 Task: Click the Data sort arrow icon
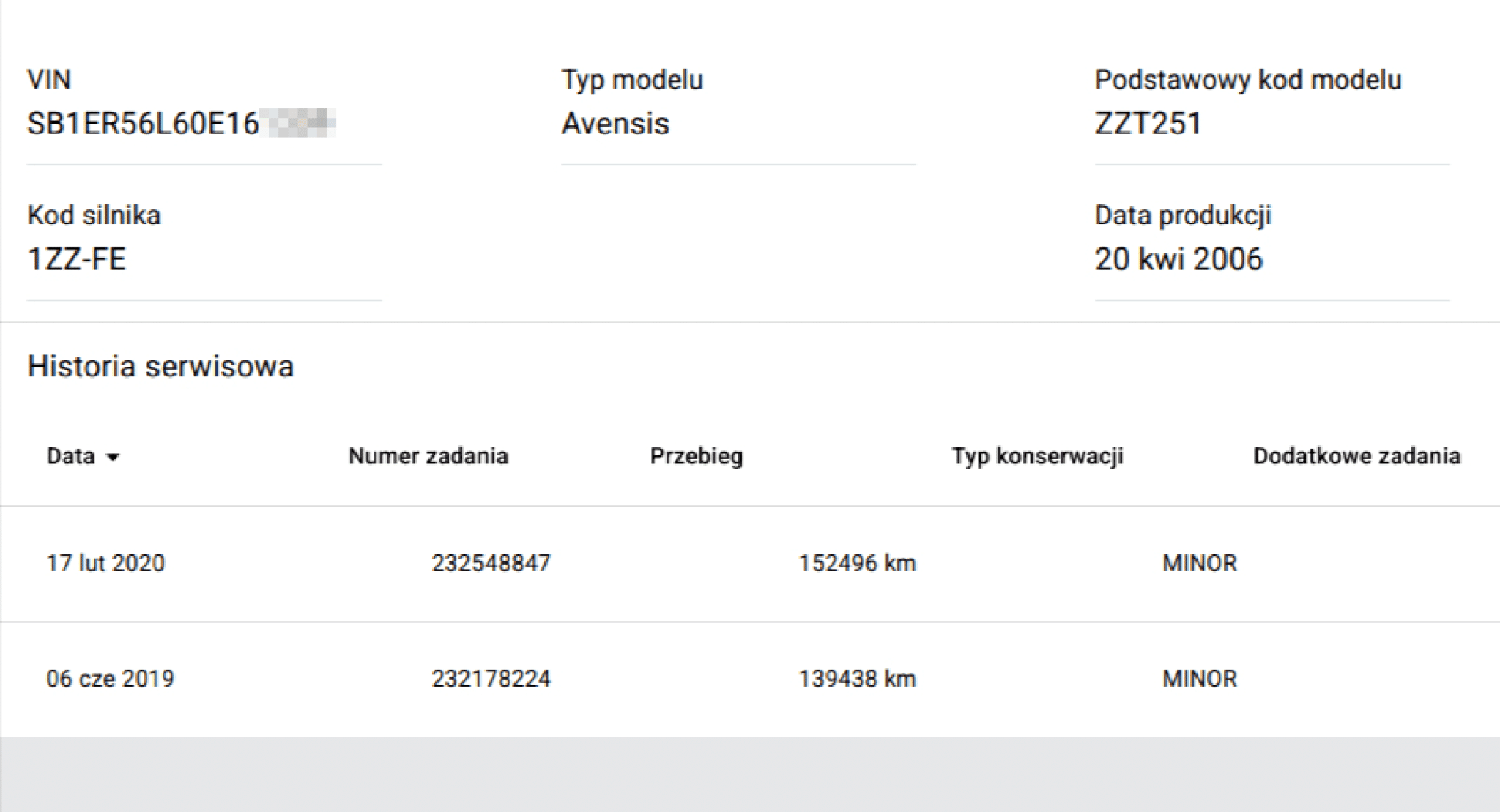[113, 458]
